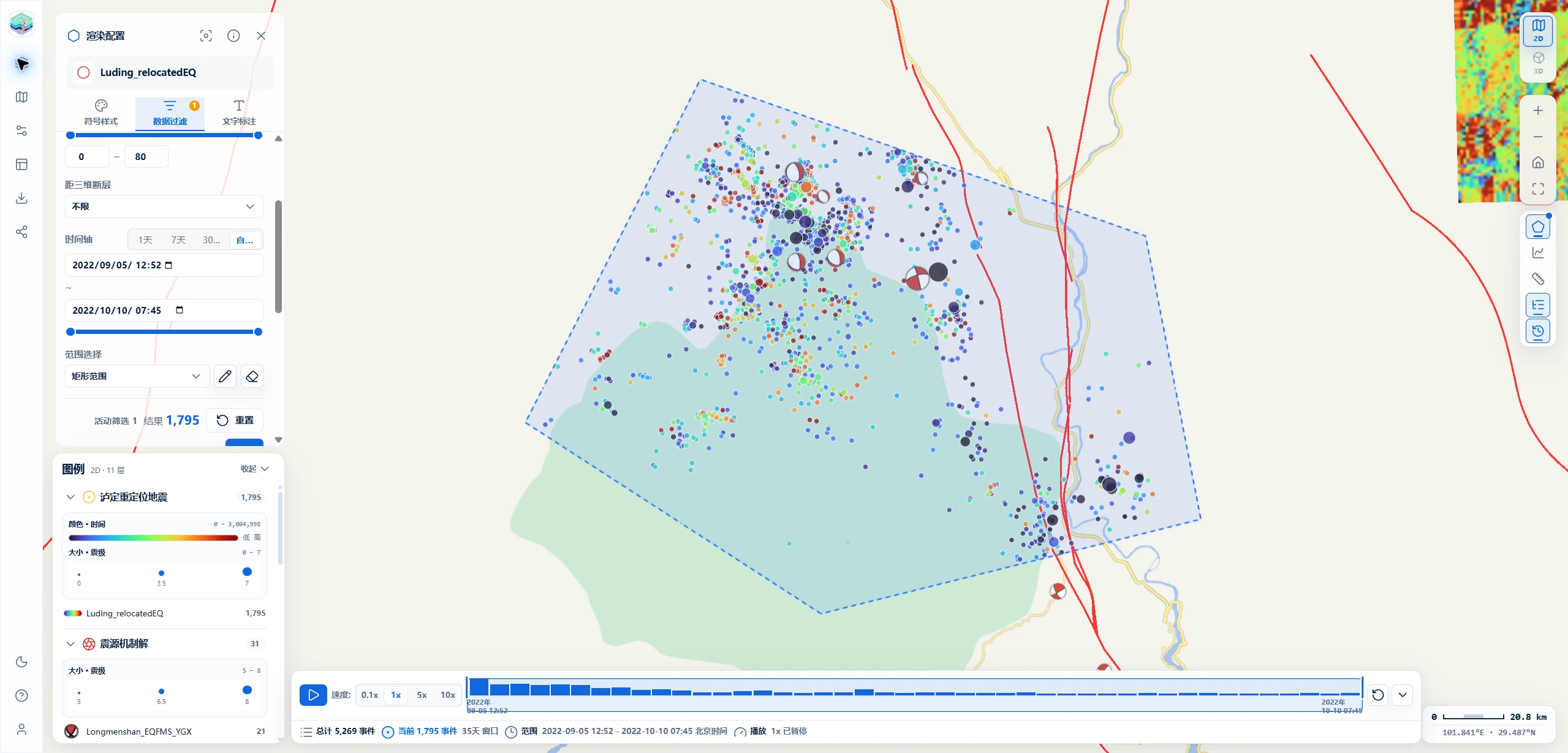This screenshot has height=753, width=1568.
Task: Select the cursor pointer tool in sidebar
Action: [22, 64]
